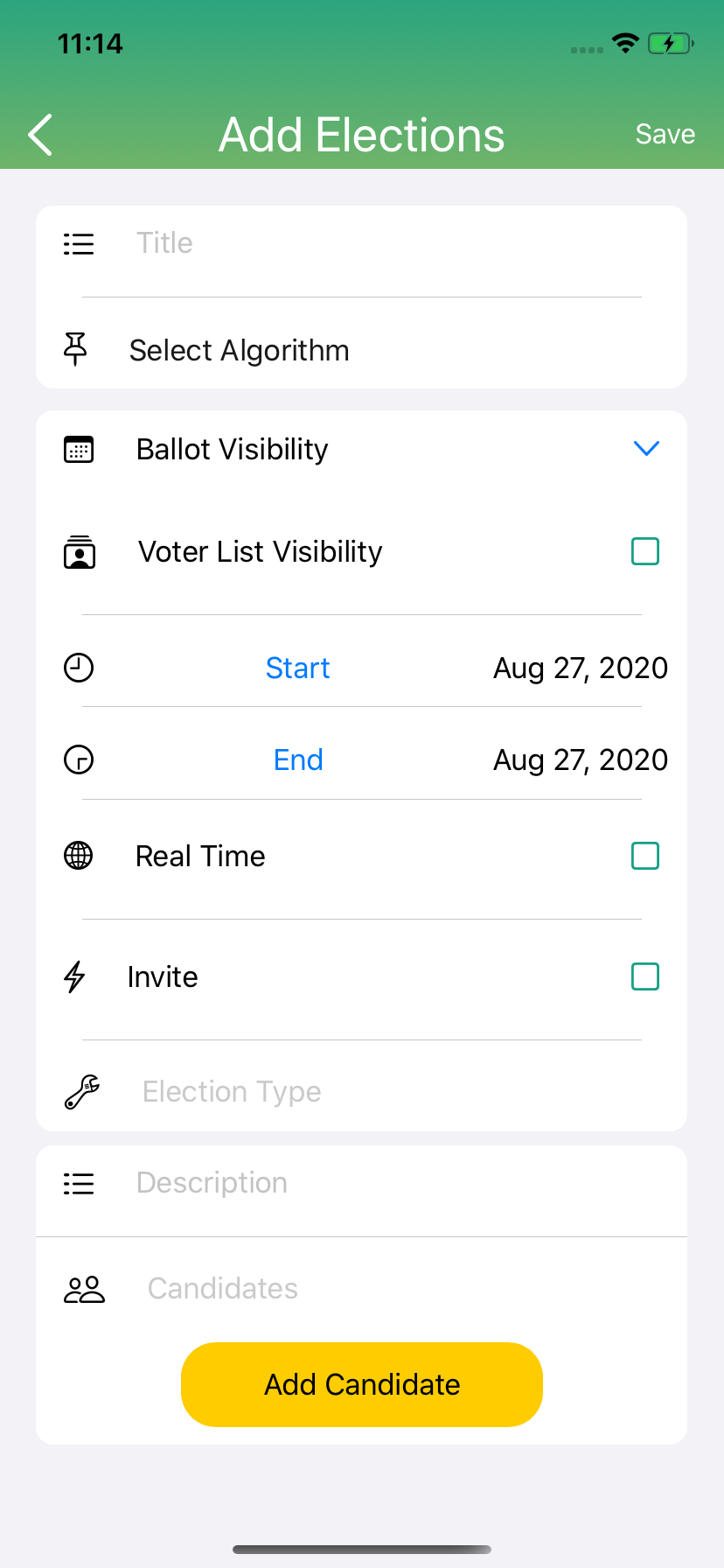The width and height of the screenshot is (724, 1568).
Task: Tap the calendar icon next to Ballot Visibility
Action: (x=79, y=449)
